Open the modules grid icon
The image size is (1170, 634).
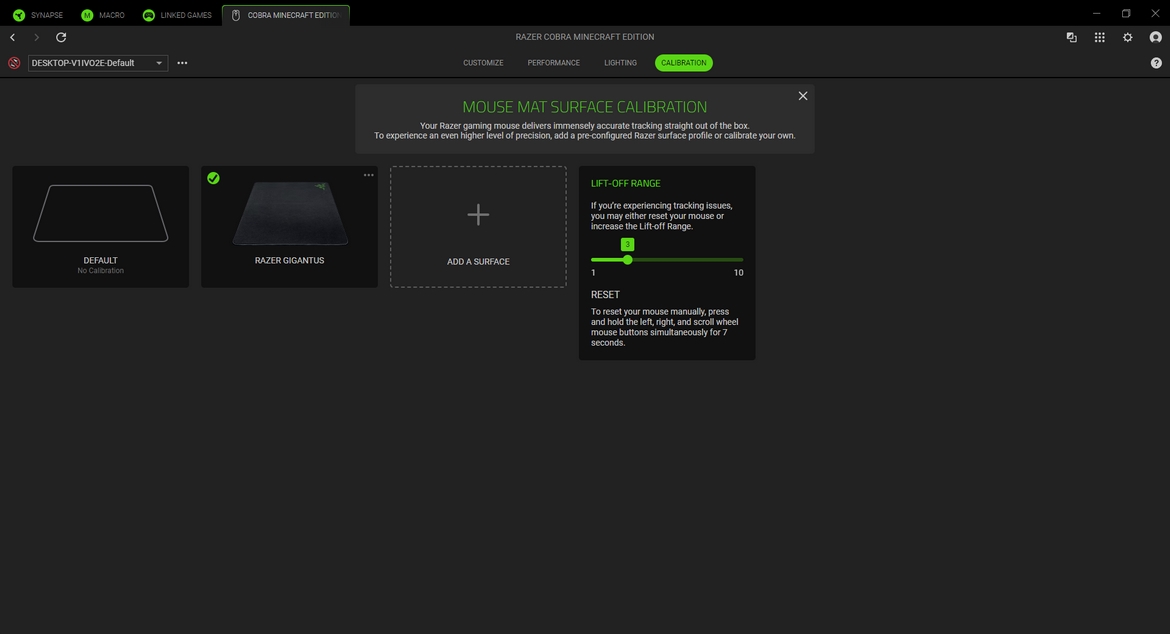click(x=1100, y=37)
